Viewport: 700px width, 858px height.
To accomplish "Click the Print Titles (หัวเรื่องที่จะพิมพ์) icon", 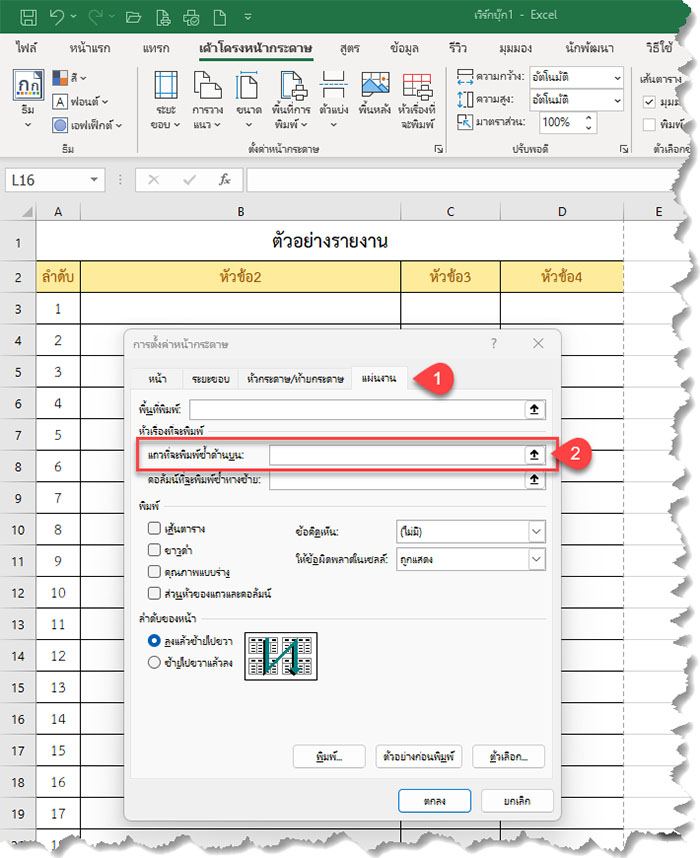I will point(416,99).
